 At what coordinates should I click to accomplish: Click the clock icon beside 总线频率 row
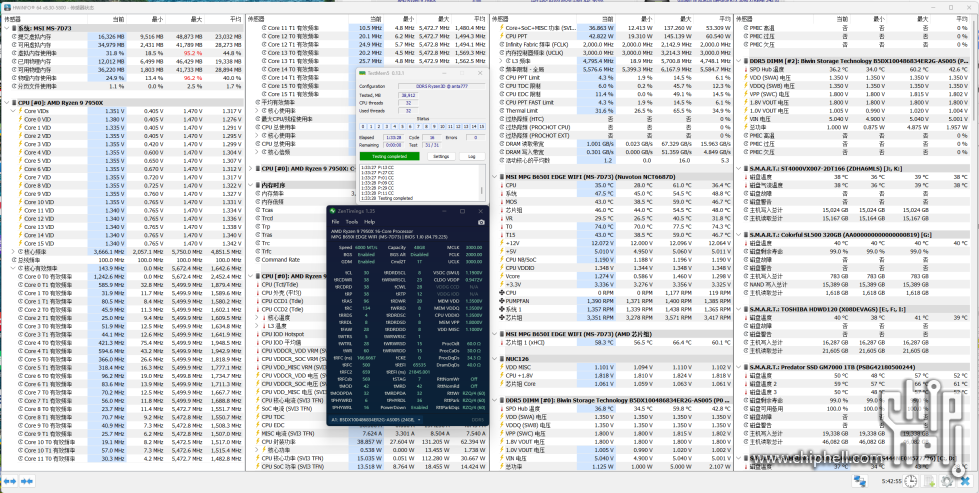(14, 260)
